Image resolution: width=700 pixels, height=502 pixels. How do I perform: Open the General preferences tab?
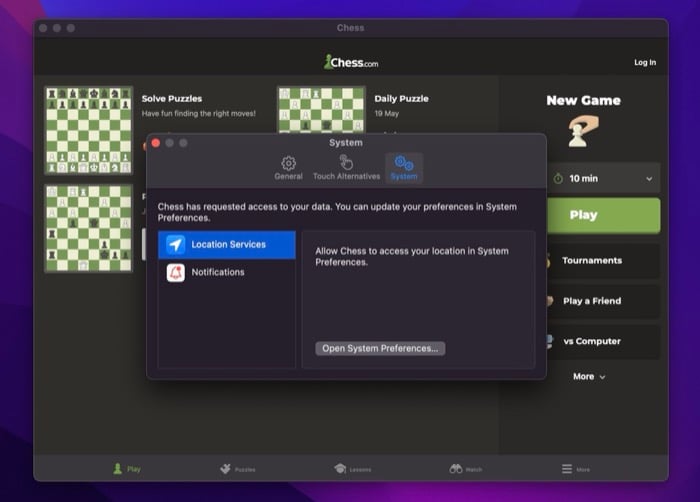288,168
